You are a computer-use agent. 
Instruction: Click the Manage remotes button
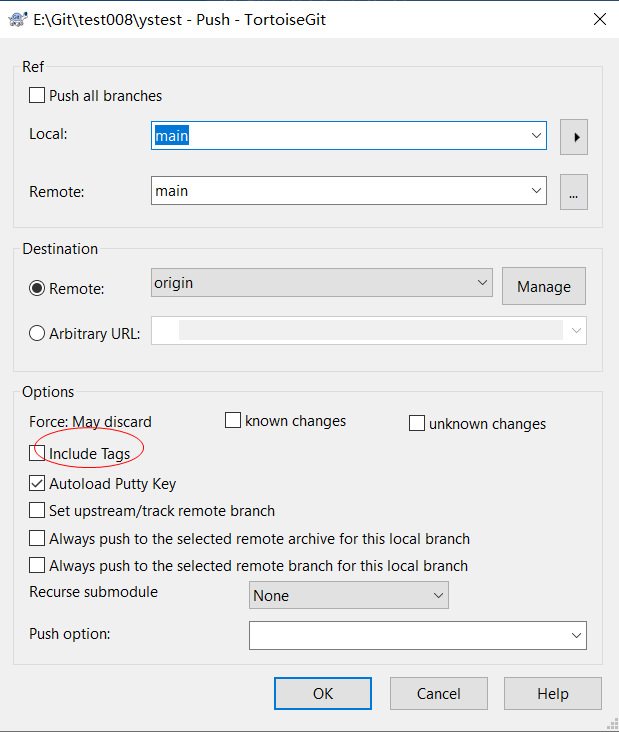(x=544, y=286)
